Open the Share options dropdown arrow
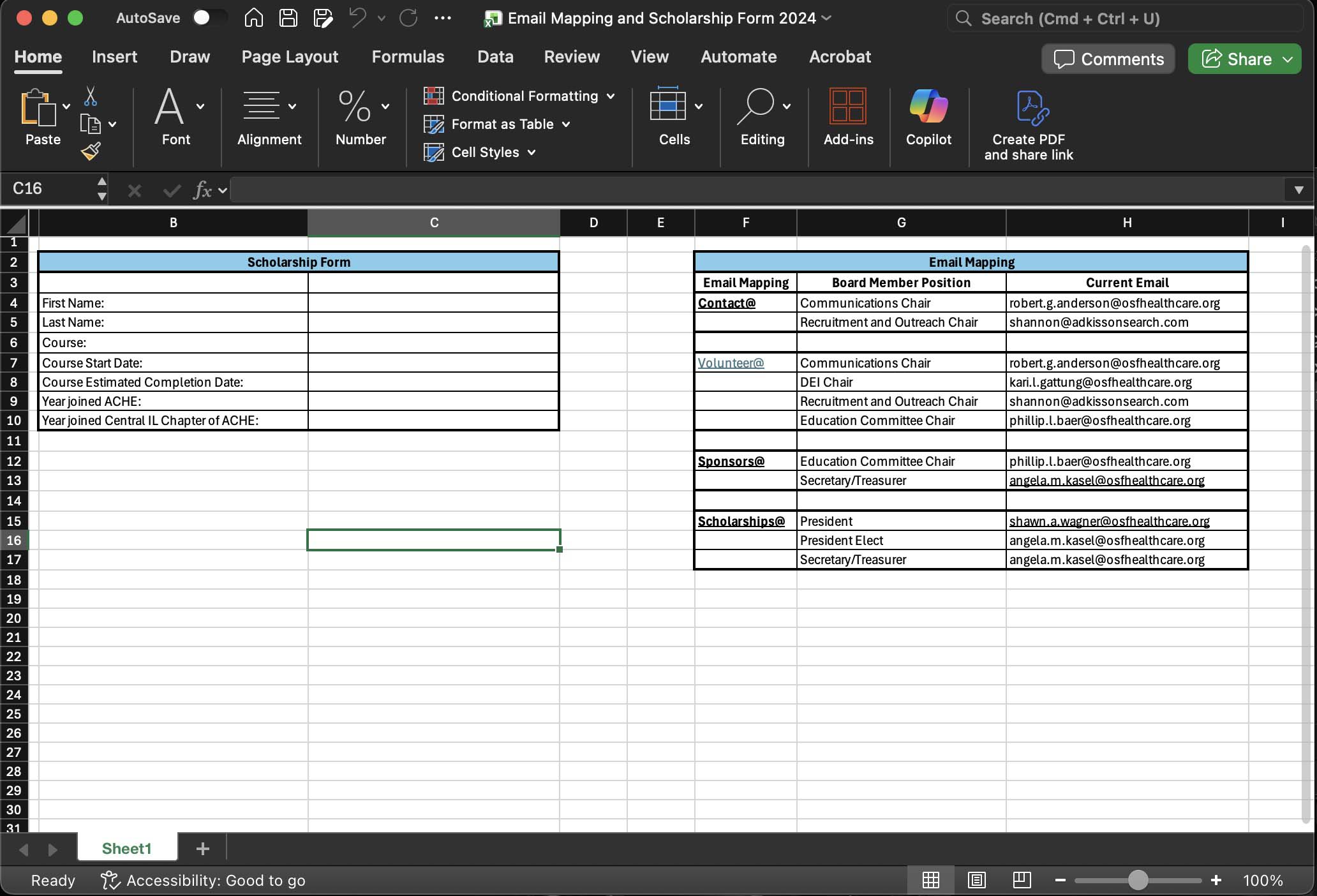The image size is (1317, 896). (1288, 59)
